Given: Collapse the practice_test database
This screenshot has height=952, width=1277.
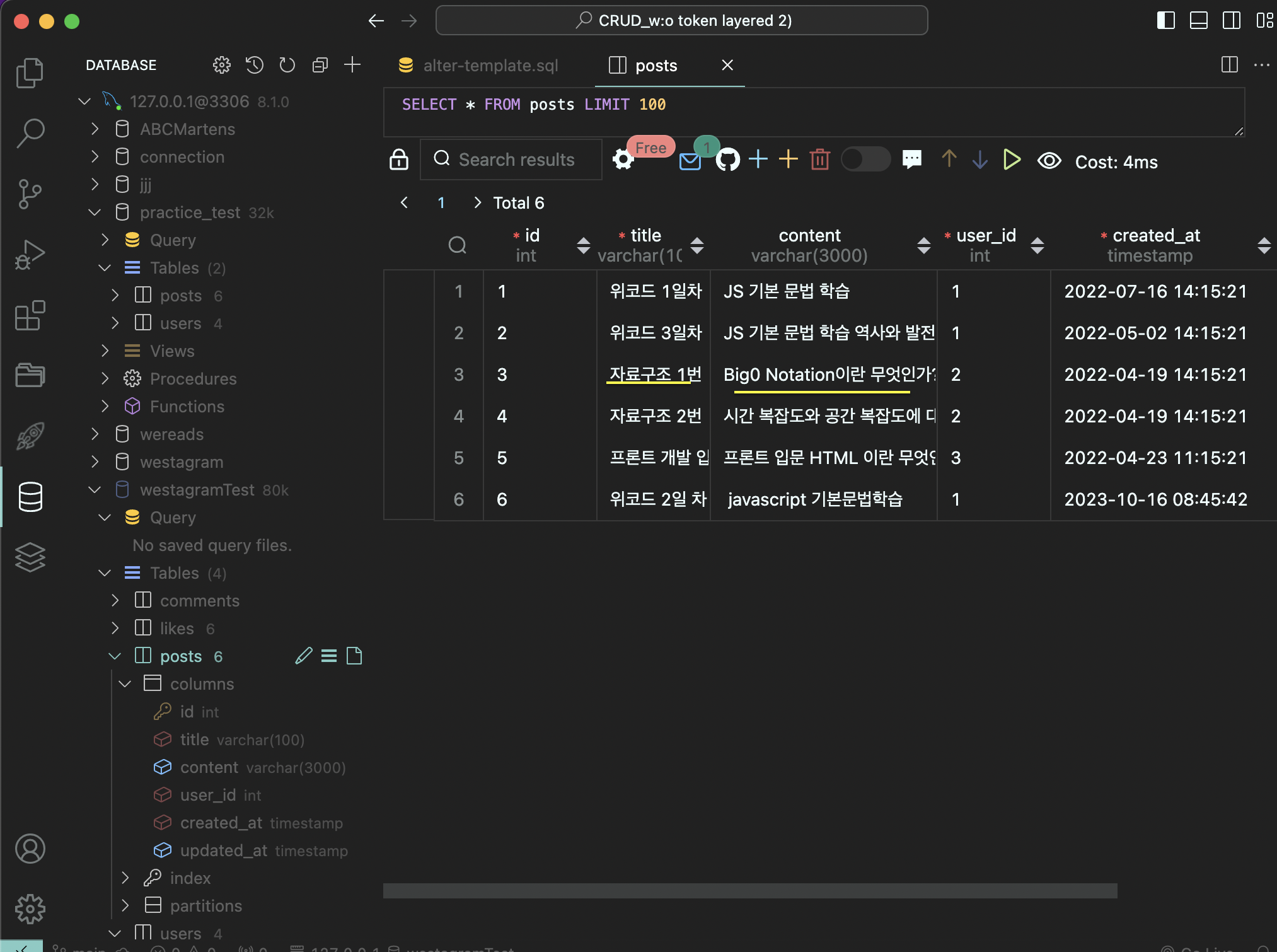Looking at the screenshot, I should [95, 212].
